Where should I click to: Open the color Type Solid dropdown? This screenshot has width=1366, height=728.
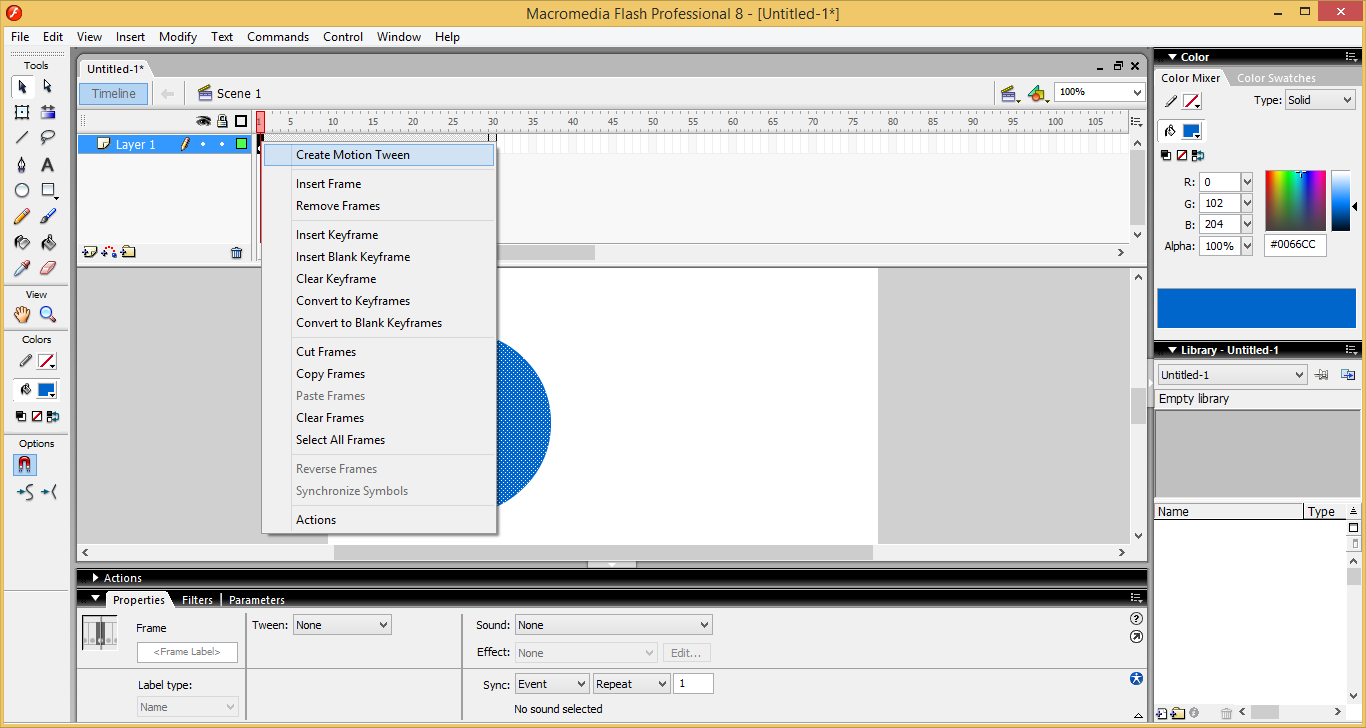point(1319,100)
